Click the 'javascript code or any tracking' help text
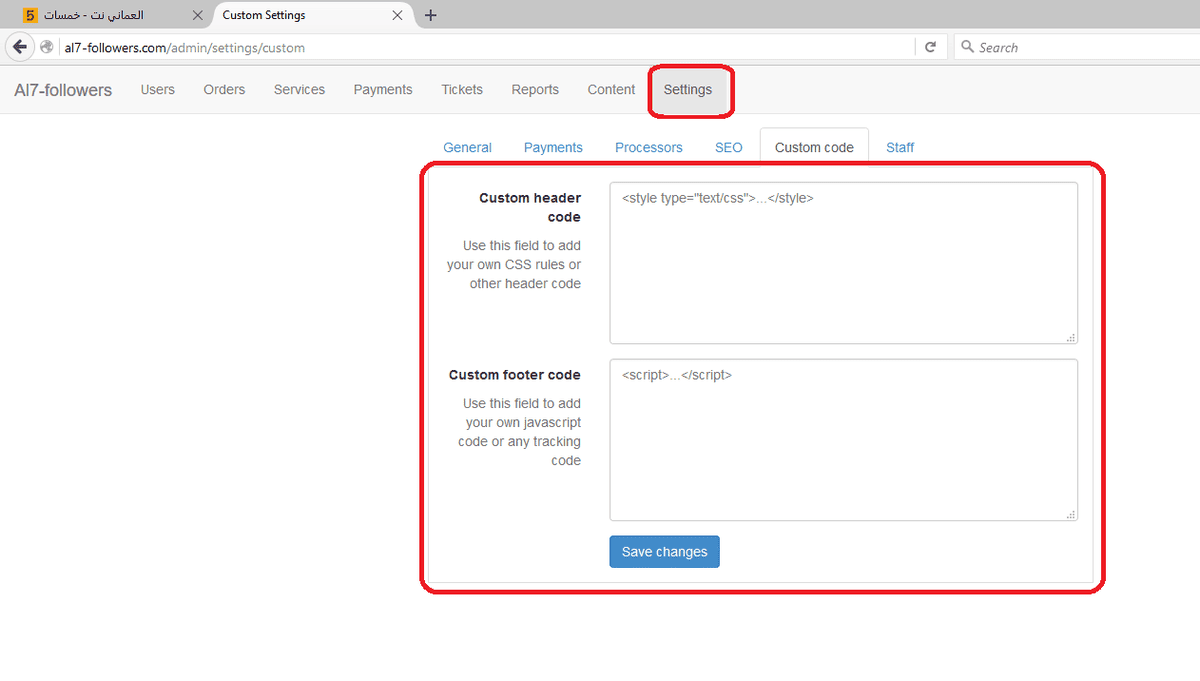The height and width of the screenshot is (681, 1200). coord(519,432)
